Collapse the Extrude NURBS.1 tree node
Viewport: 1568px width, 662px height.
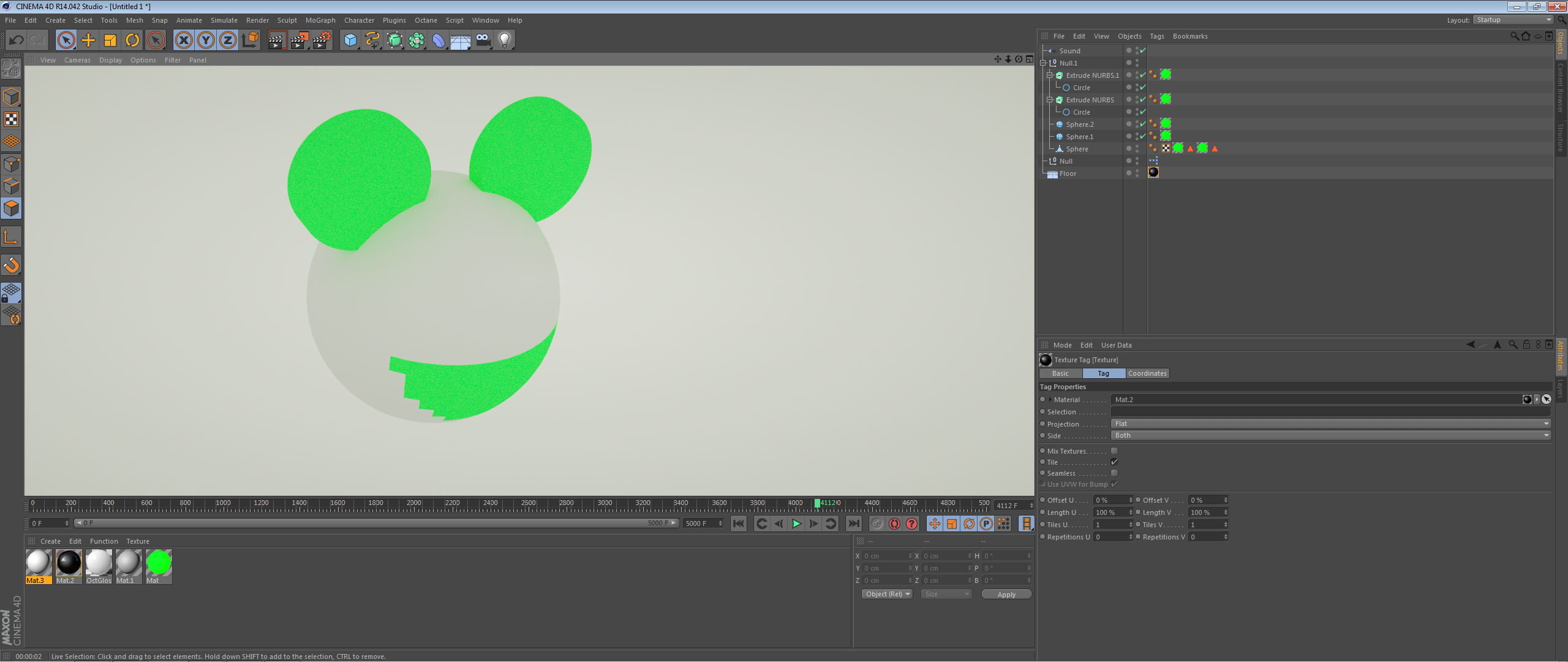coord(1049,75)
